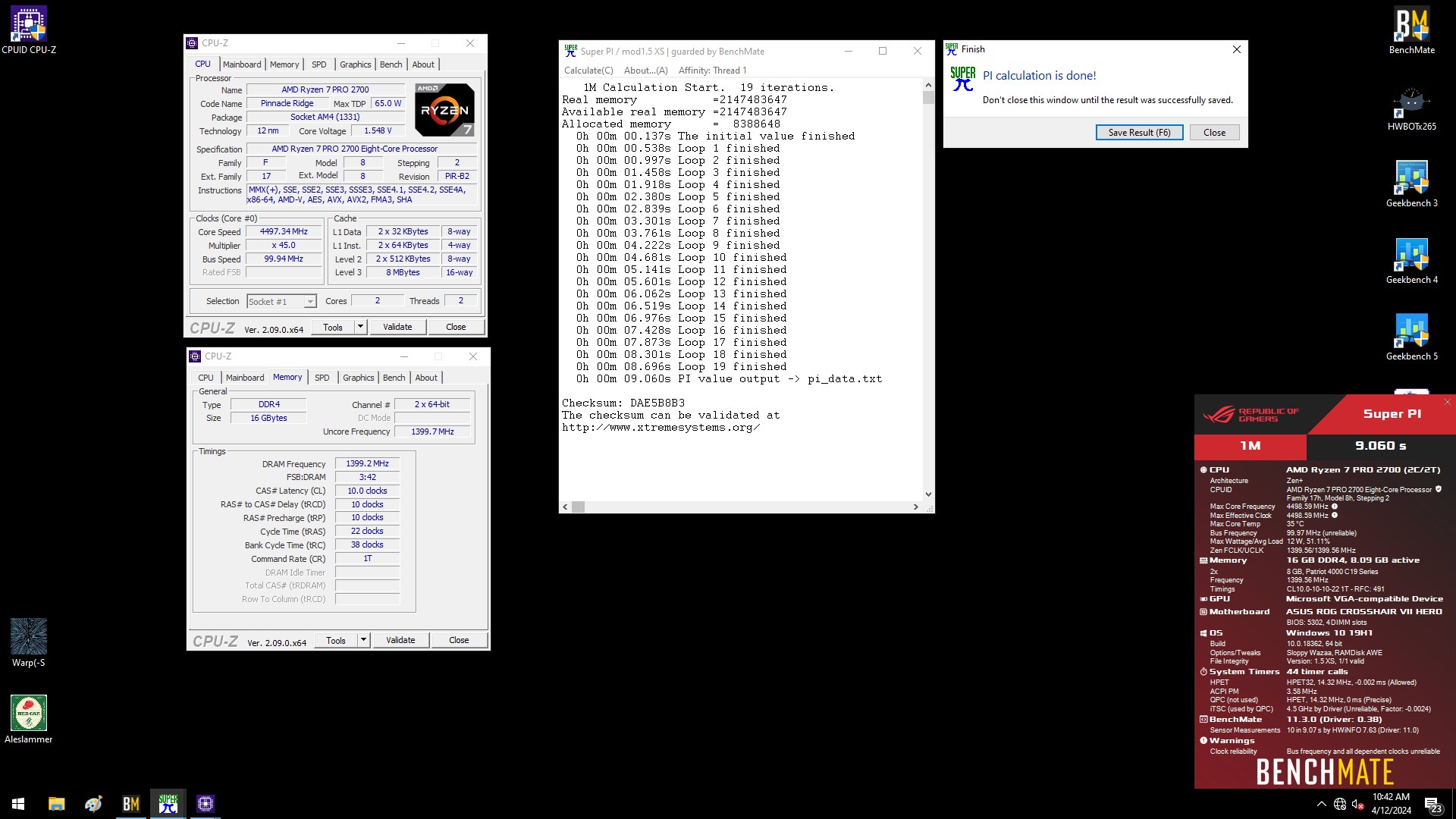Open Graphics tab in top CPU-Z window
Image resolution: width=1456 pixels, height=819 pixels.
(355, 64)
